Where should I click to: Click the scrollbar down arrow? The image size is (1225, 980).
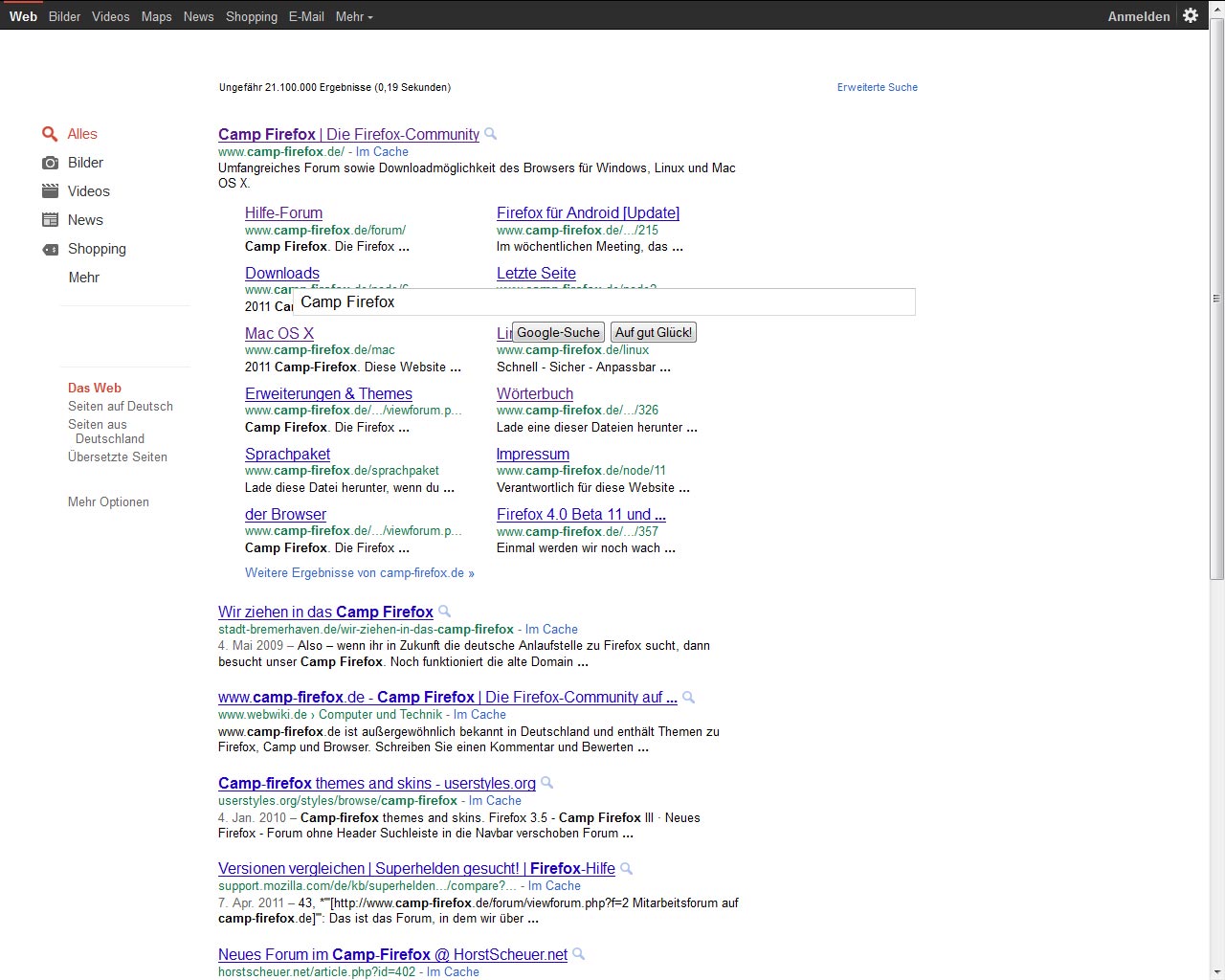[x=1216, y=971]
